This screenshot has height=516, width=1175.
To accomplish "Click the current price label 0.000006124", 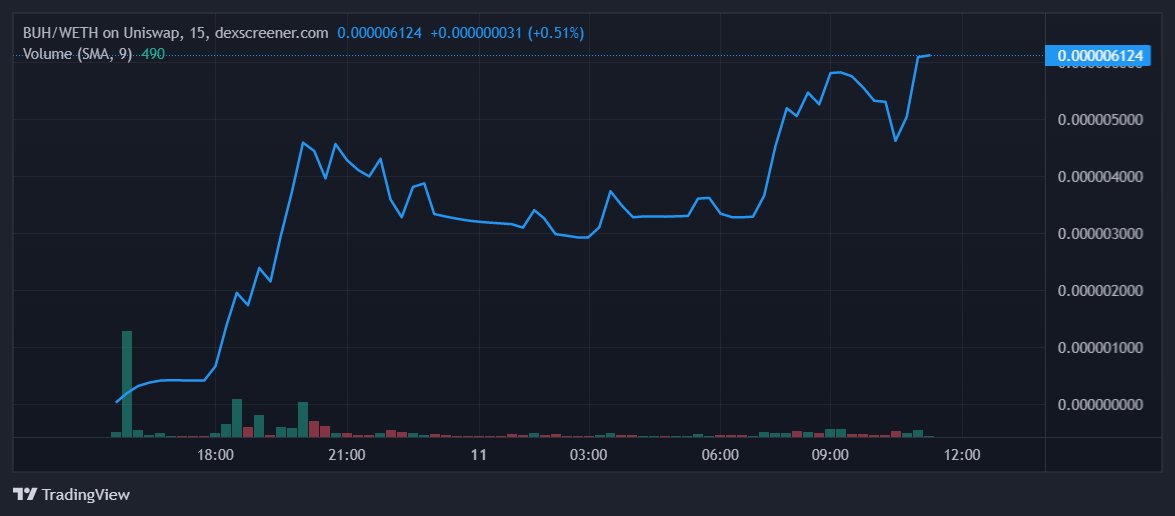I will point(1099,55).
